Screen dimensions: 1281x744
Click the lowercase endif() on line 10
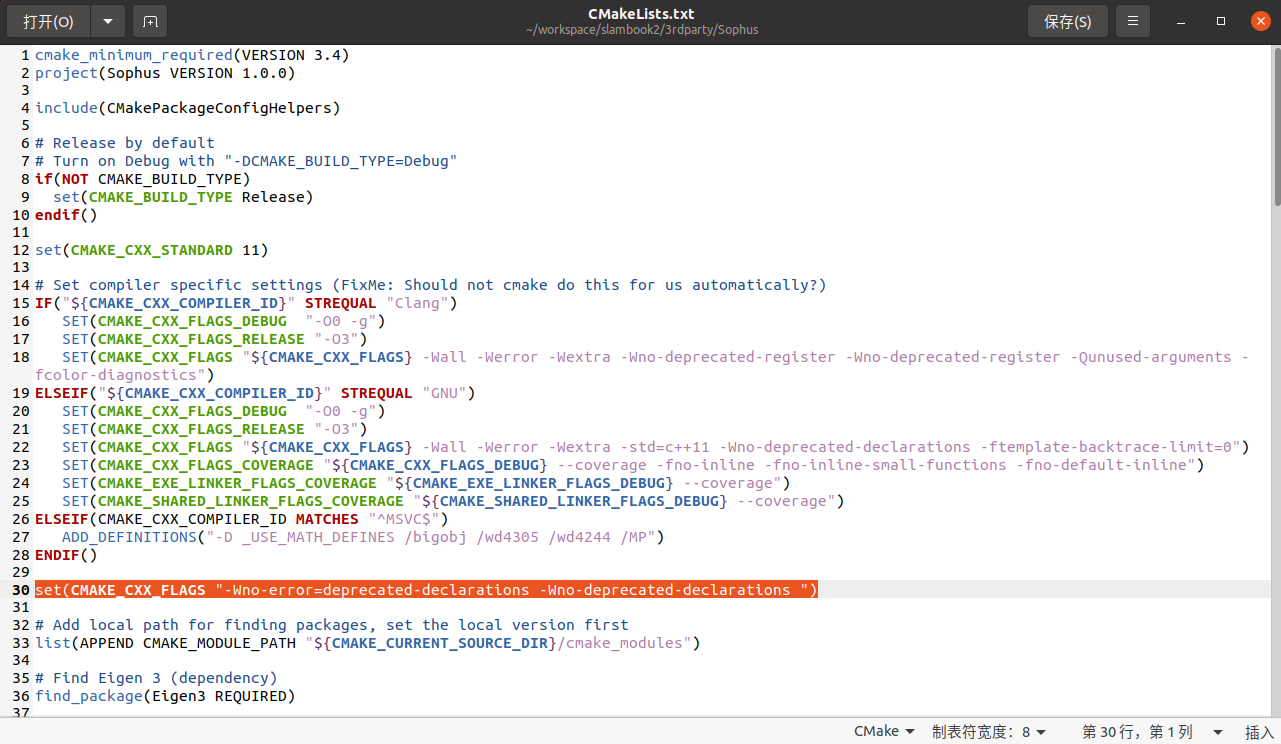[66, 215]
